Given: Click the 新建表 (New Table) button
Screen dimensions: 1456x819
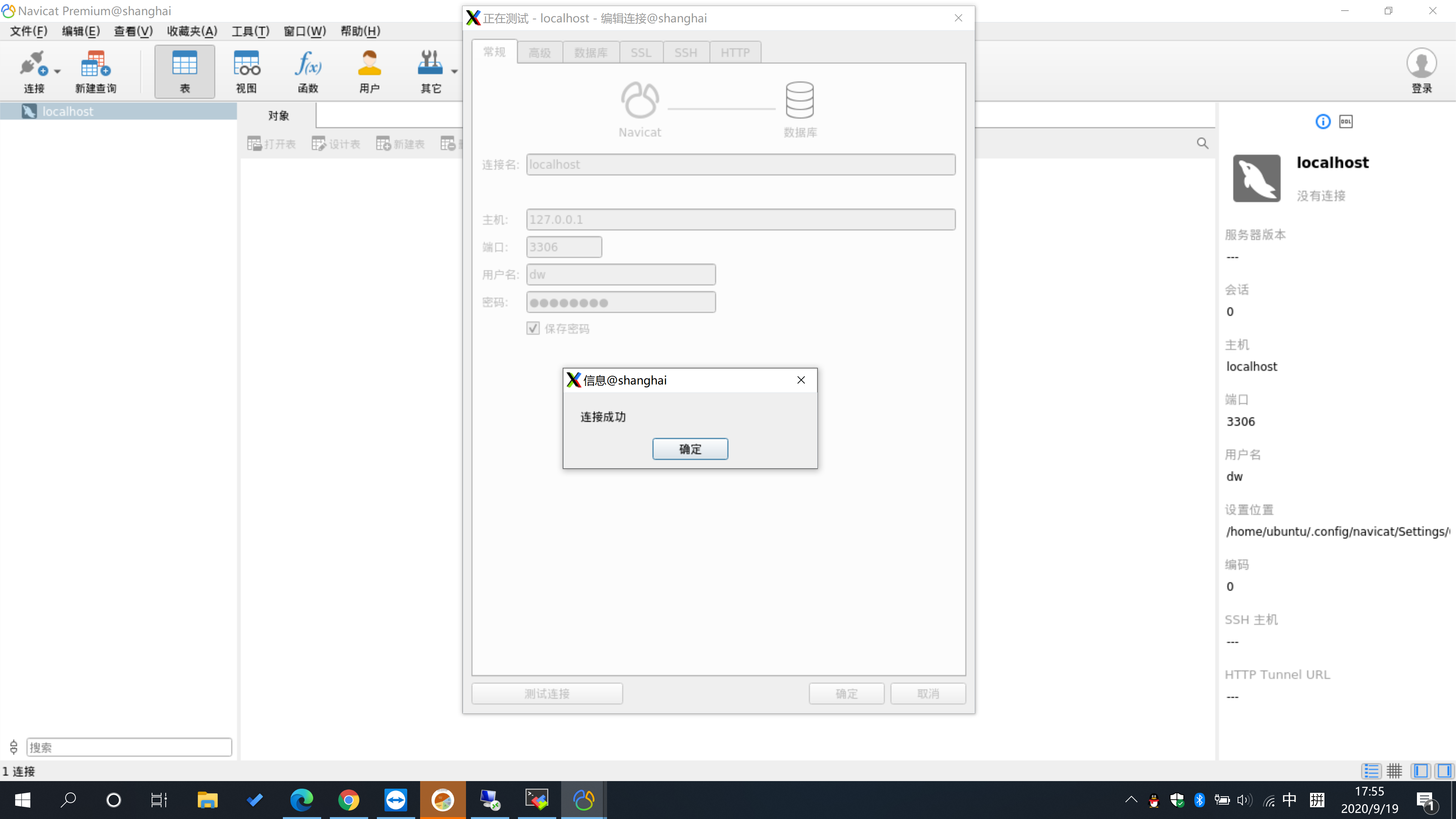Looking at the screenshot, I should click(x=400, y=144).
